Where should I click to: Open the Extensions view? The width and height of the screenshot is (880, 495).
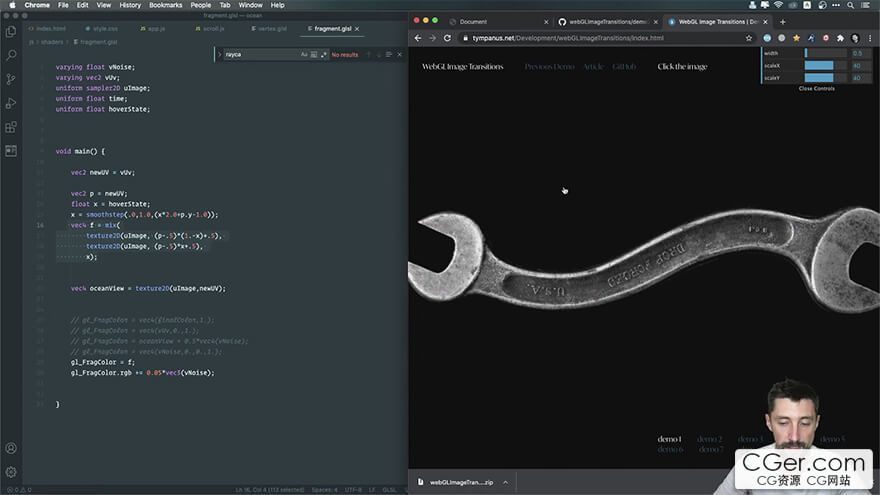click(x=11, y=127)
